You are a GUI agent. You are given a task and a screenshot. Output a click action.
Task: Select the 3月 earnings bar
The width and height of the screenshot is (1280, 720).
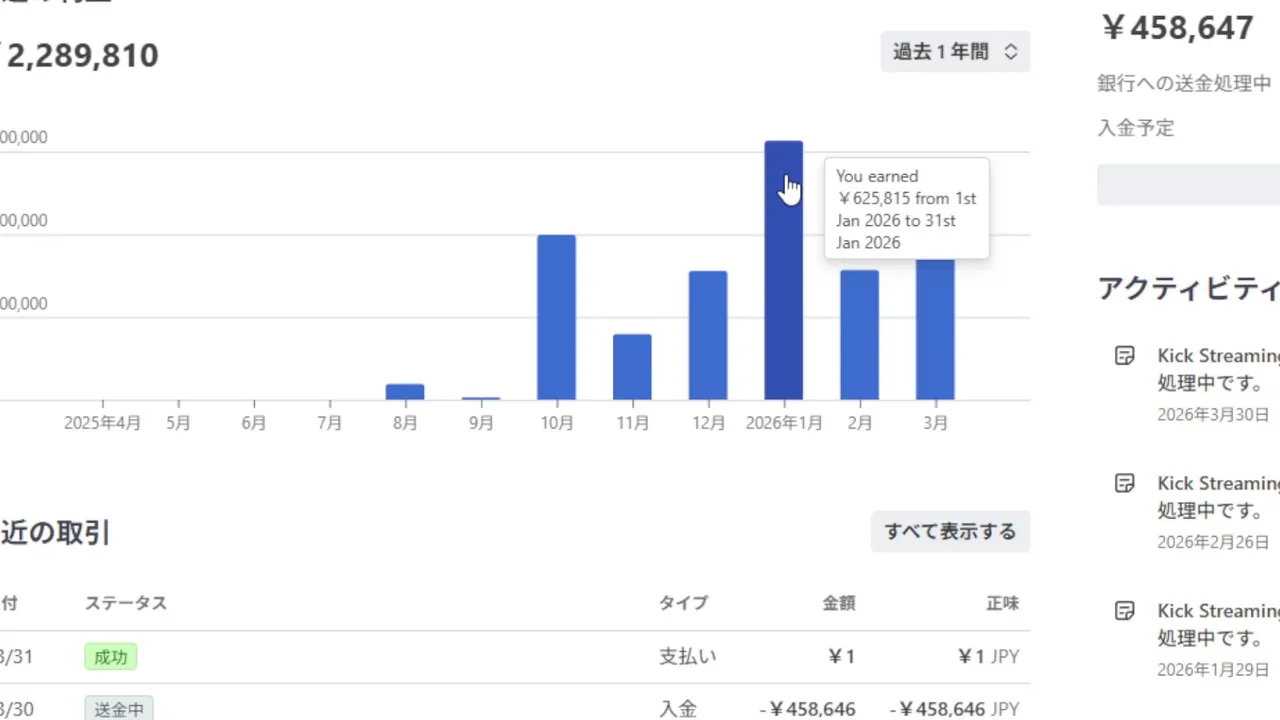click(935, 329)
